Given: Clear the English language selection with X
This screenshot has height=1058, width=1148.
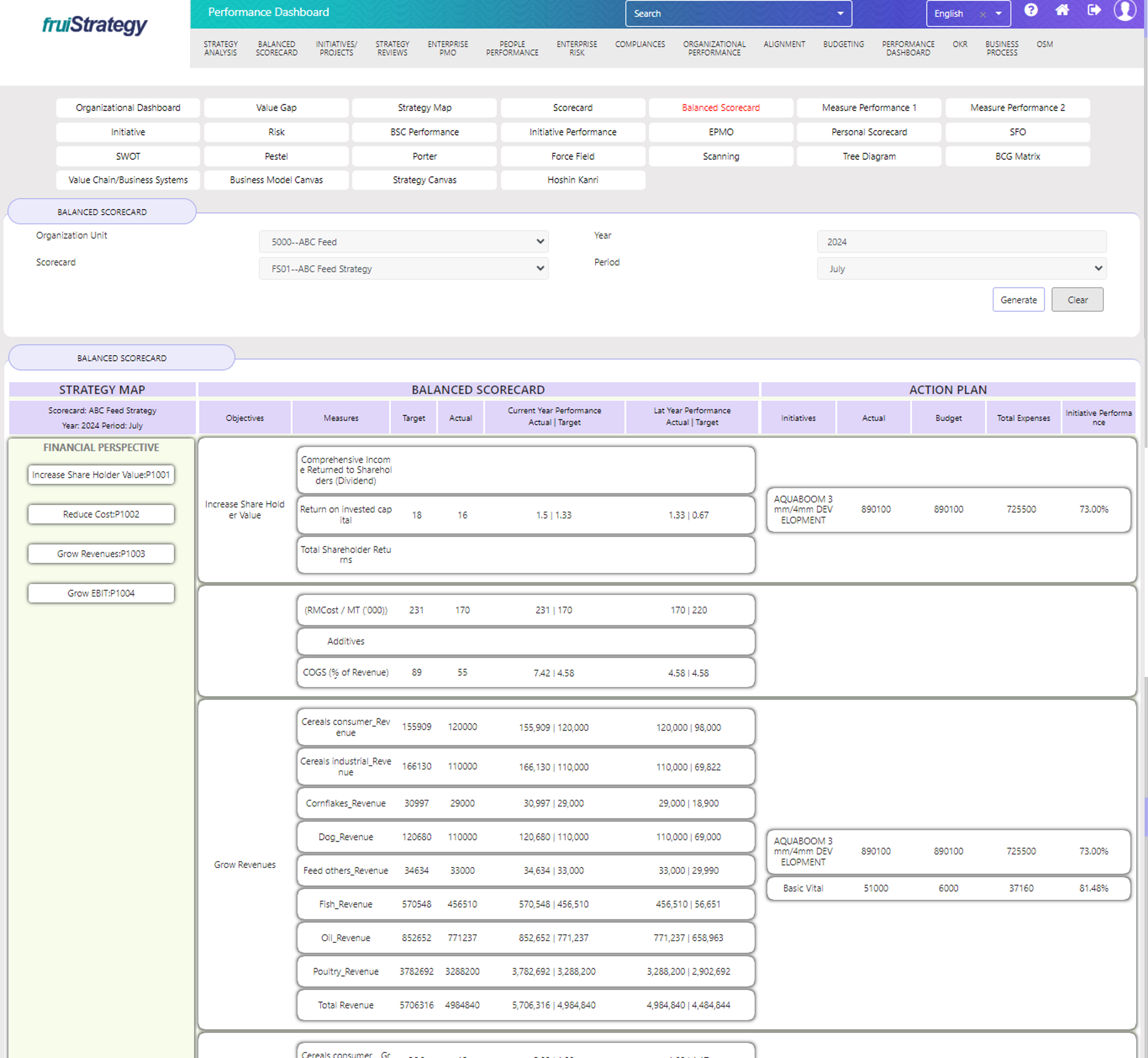Looking at the screenshot, I should tap(983, 15).
